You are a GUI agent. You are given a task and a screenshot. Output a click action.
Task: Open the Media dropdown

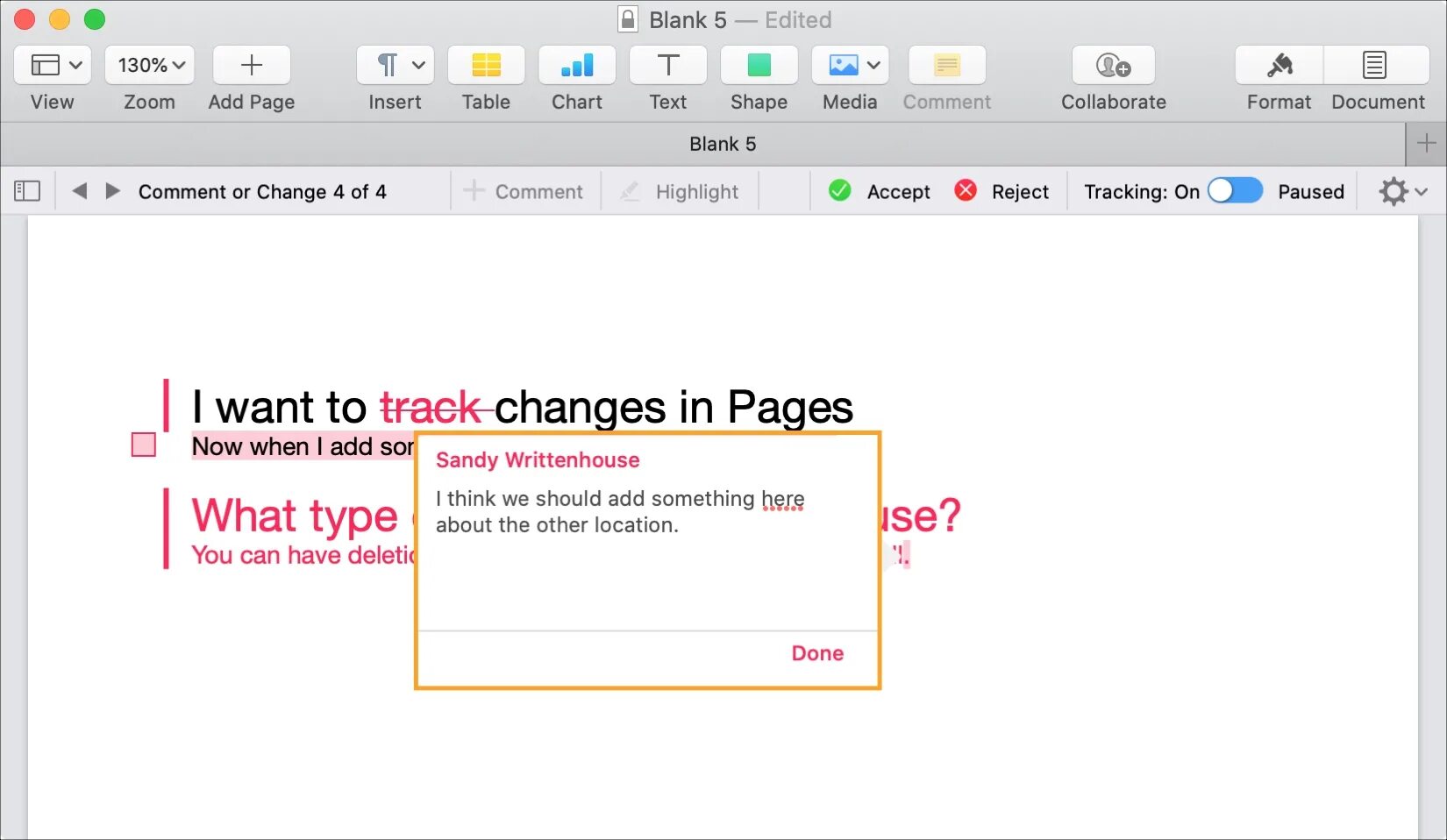click(x=850, y=65)
